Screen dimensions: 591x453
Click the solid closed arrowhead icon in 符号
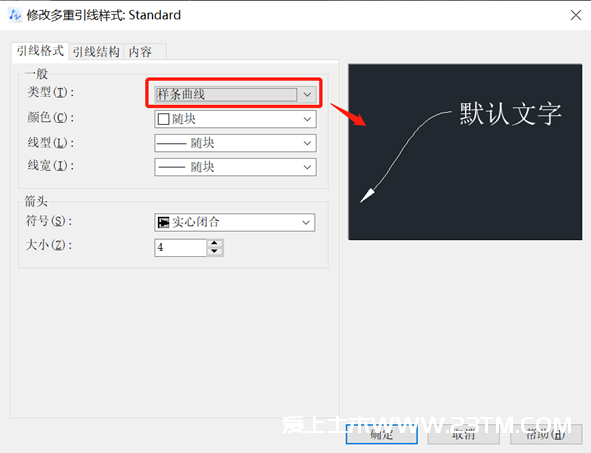click(163, 222)
